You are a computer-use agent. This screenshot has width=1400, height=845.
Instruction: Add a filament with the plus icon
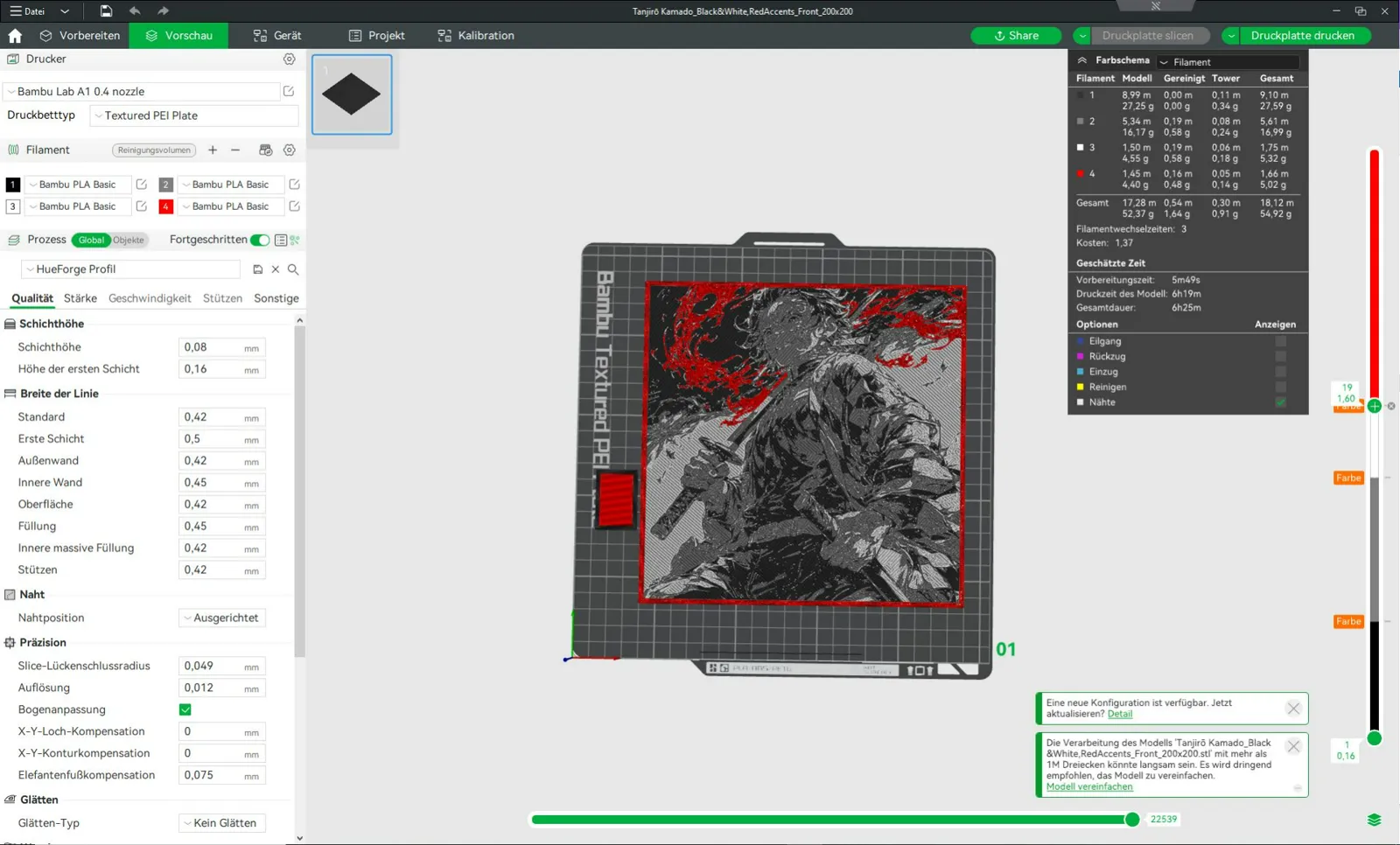[213, 150]
